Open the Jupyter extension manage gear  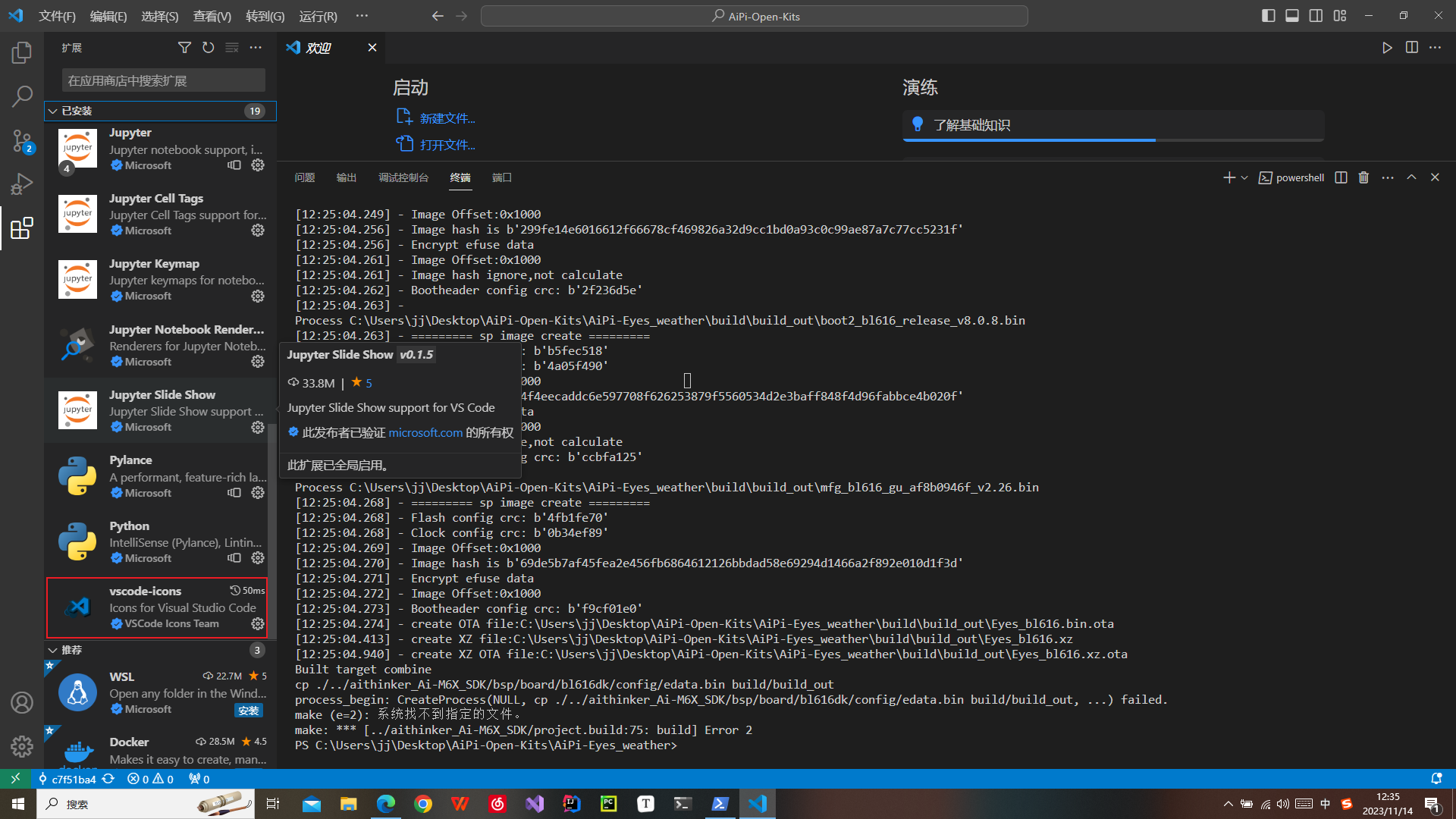coord(258,165)
